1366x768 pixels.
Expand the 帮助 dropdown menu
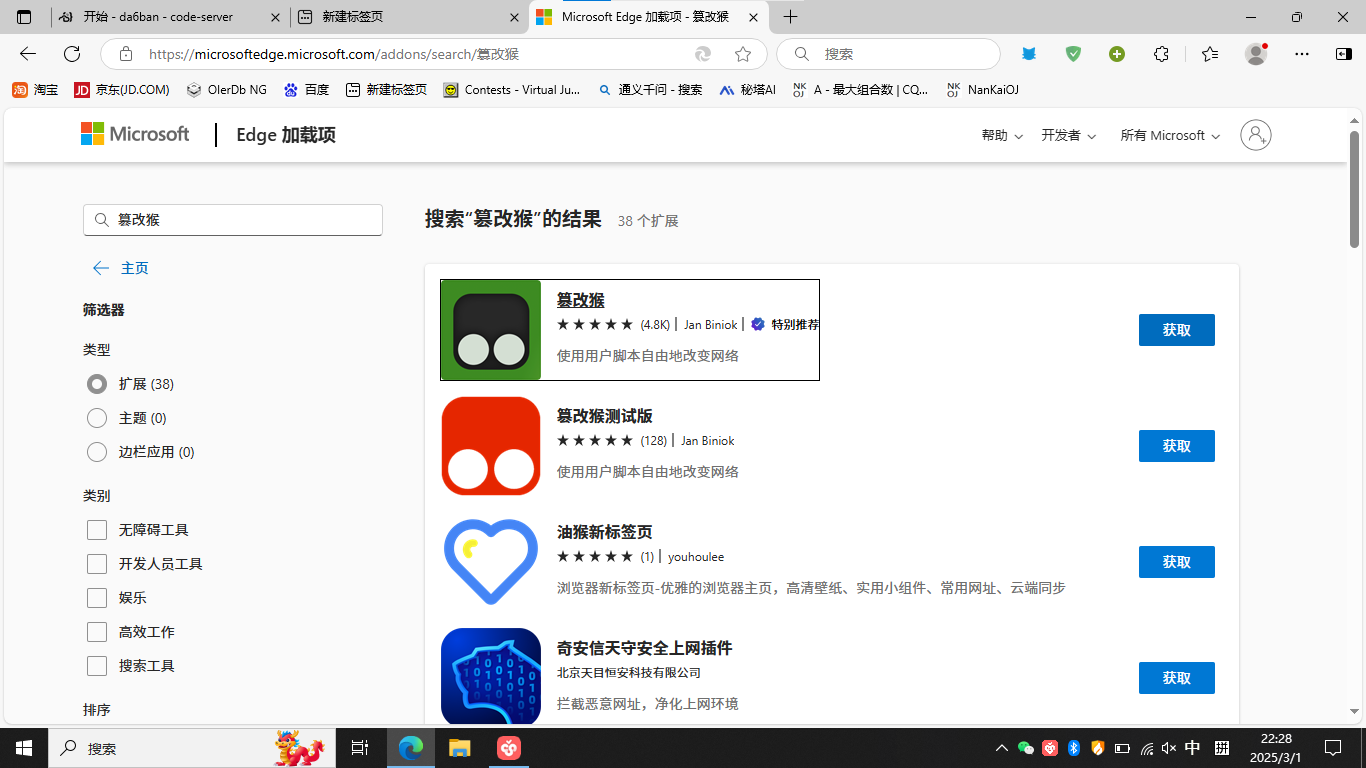click(x=1002, y=135)
